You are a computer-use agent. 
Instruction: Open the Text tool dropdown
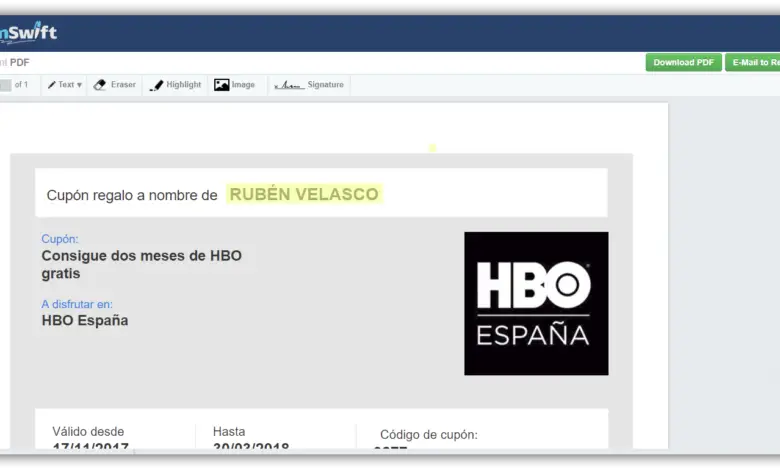[x=65, y=85]
